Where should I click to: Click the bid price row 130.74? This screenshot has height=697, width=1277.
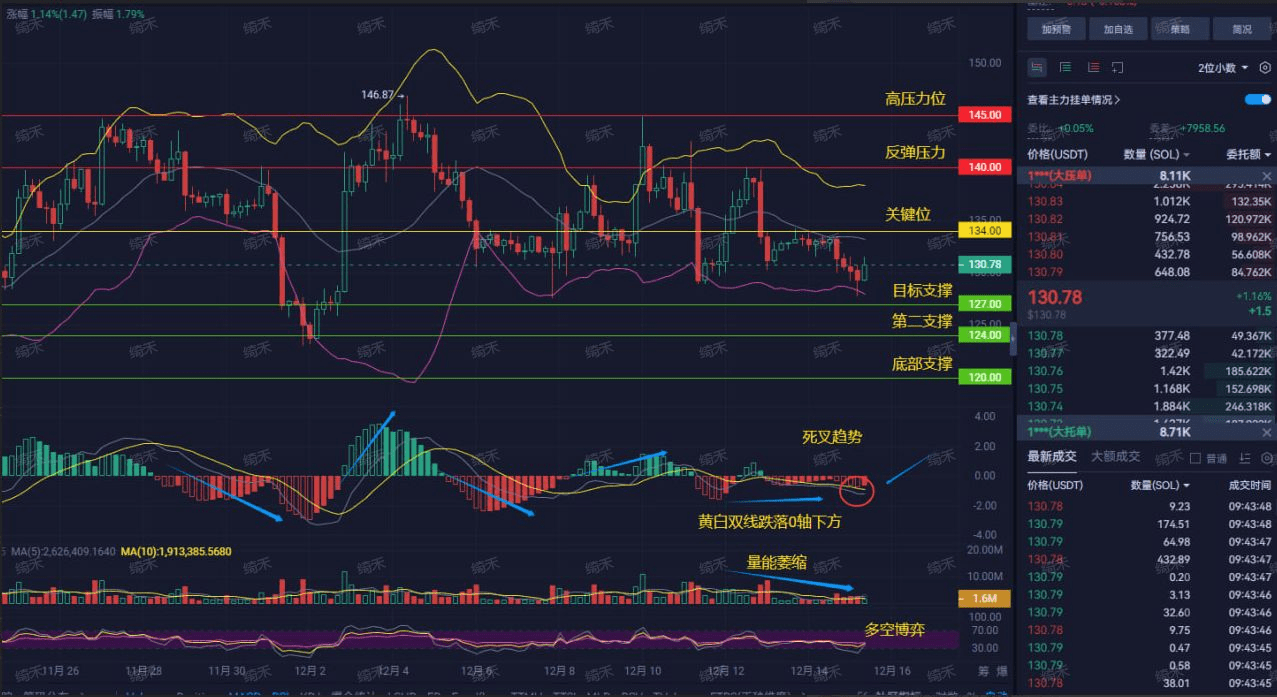tap(1146, 406)
